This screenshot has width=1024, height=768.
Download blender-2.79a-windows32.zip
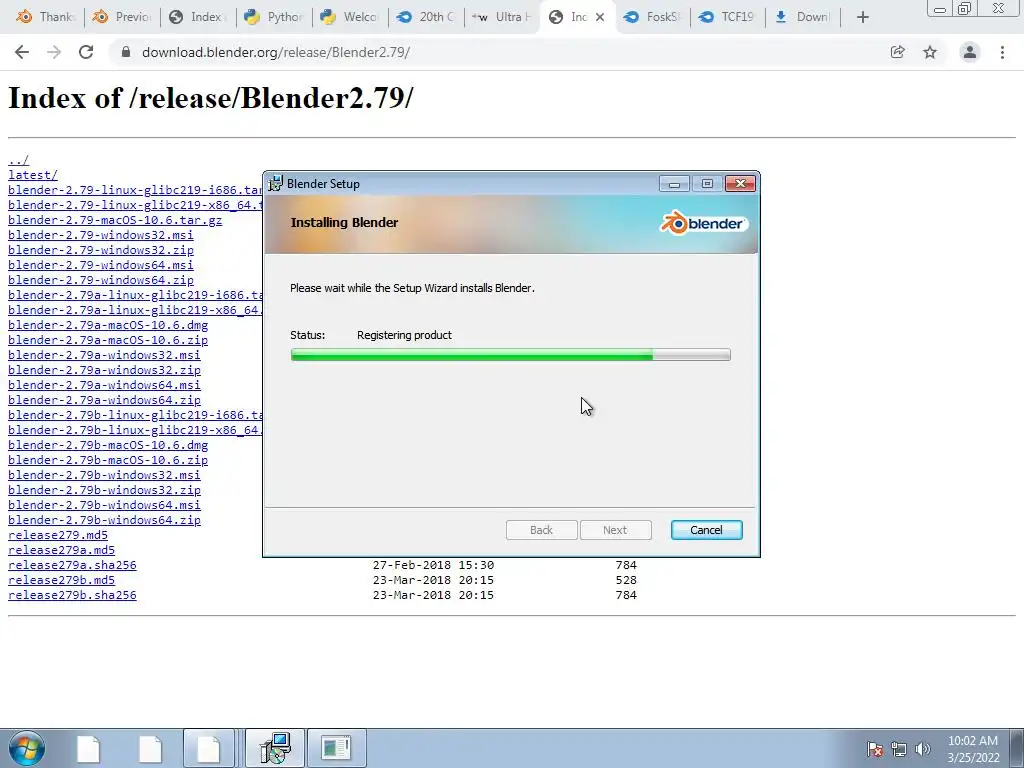(104, 370)
